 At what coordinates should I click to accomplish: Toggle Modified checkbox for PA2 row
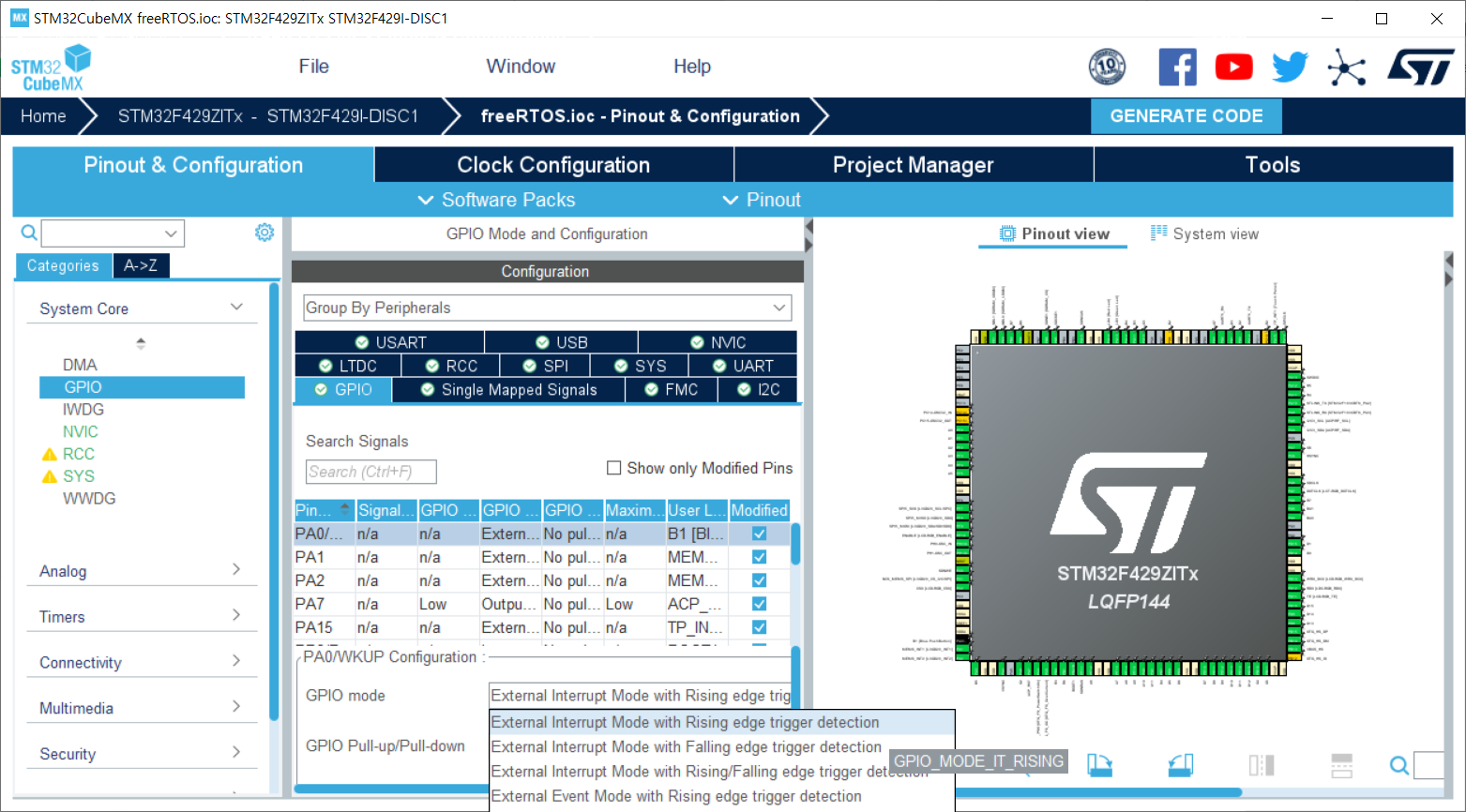760,580
